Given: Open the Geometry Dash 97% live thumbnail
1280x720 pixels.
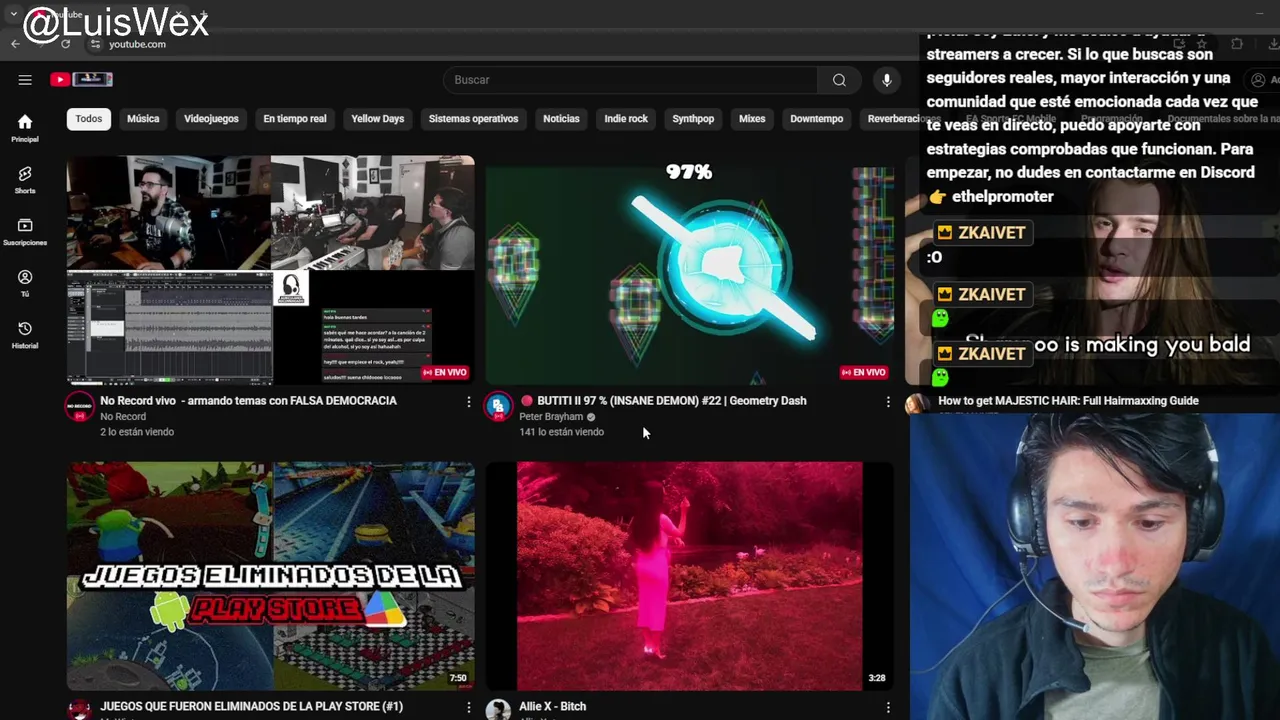Looking at the screenshot, I should [x=689, y=270].
